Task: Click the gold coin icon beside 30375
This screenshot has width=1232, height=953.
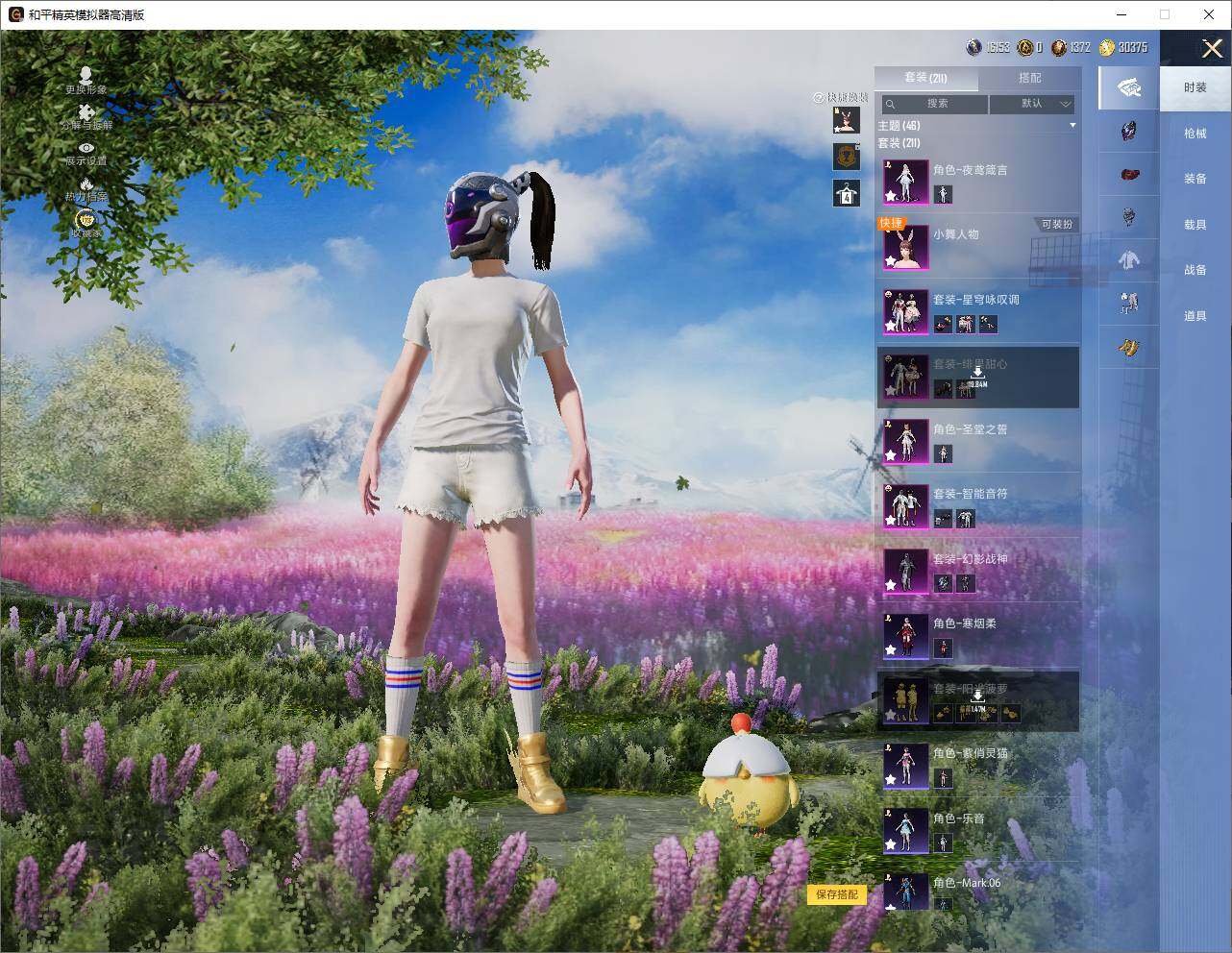Action: (x=1107, y=47)
